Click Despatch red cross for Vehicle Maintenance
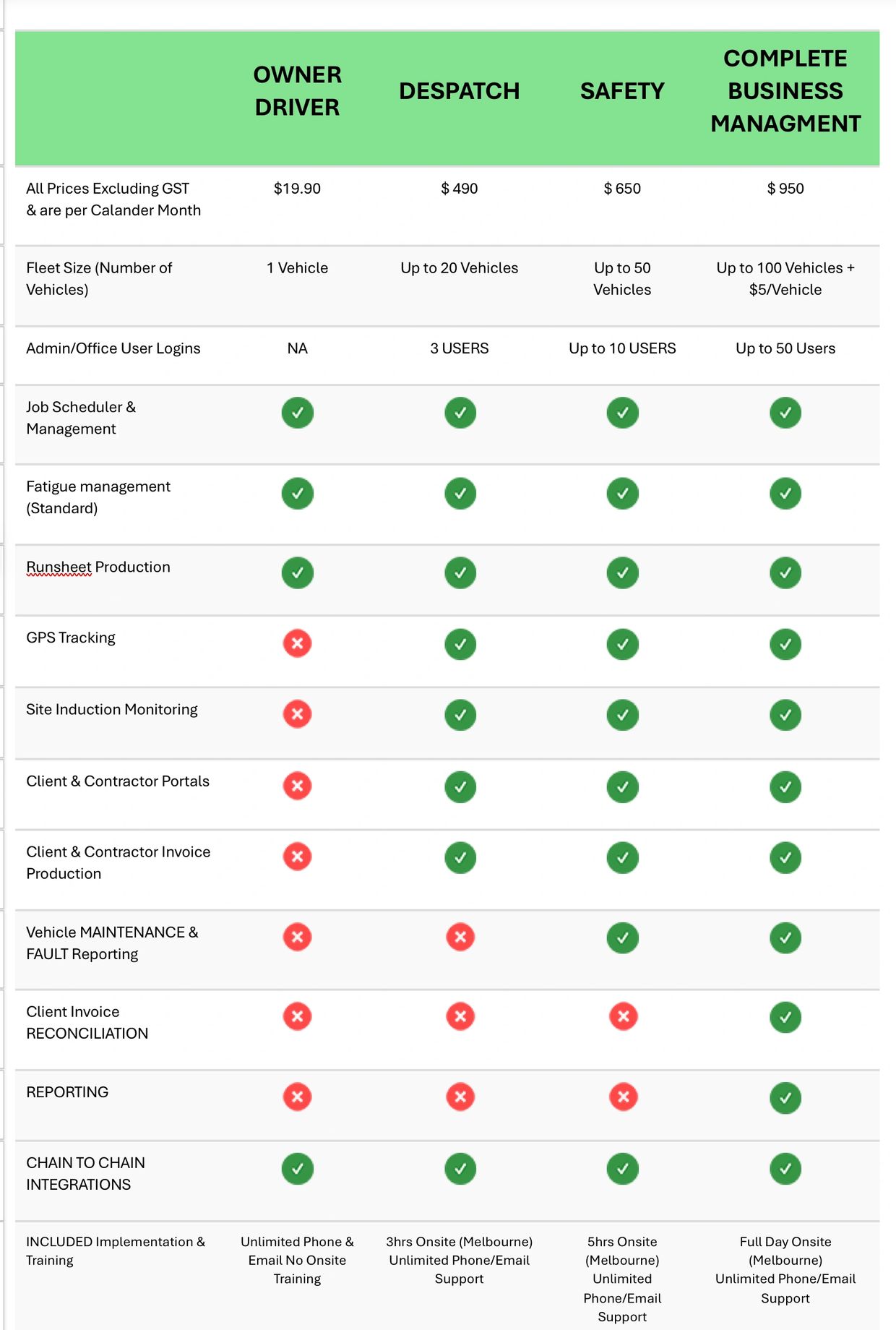 460,937
